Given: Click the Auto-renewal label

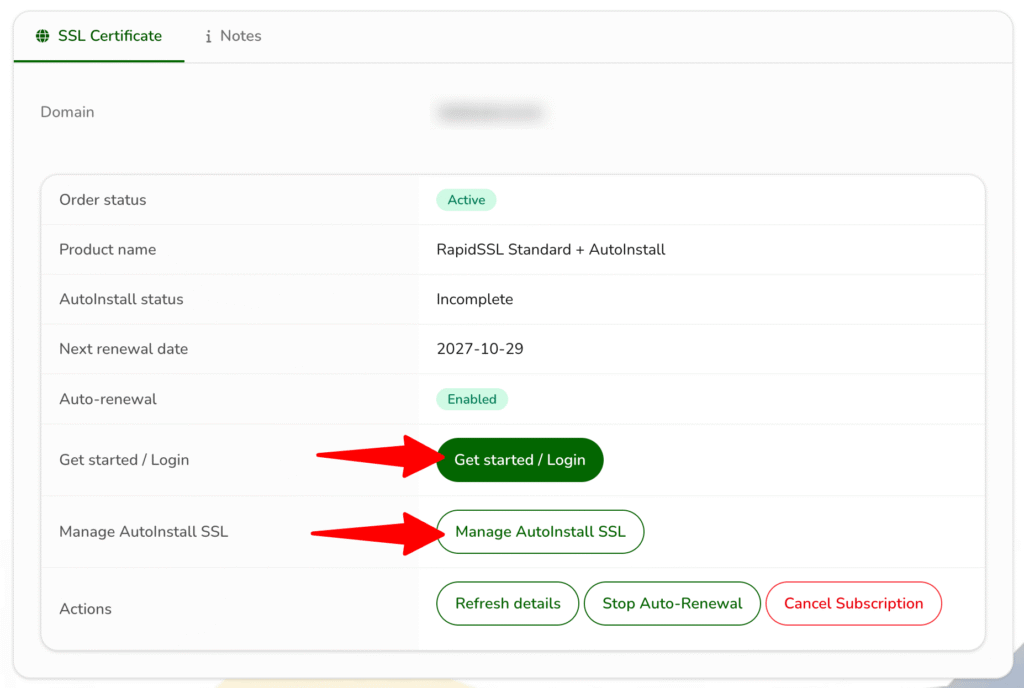Looking at the screenshot, I should [108, 399].
